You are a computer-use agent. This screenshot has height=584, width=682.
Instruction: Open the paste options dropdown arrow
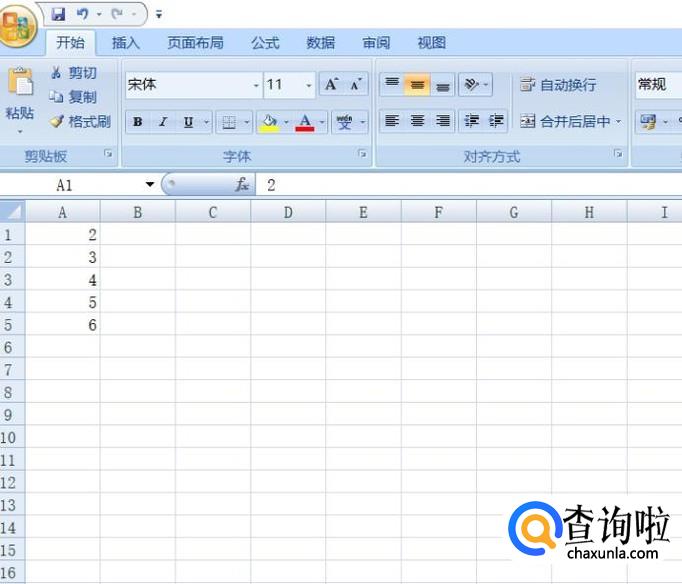pyautogui.click(x=20, y=131)
